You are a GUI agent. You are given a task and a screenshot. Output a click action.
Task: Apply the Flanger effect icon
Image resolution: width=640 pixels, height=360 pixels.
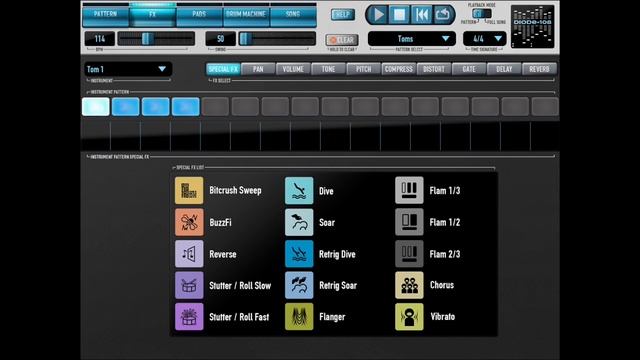point(299,317)
